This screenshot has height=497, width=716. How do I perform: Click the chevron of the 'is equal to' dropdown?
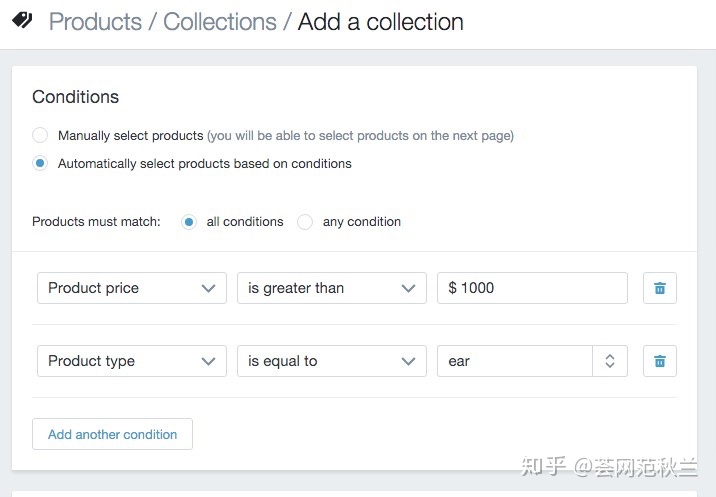click(408, 361)
